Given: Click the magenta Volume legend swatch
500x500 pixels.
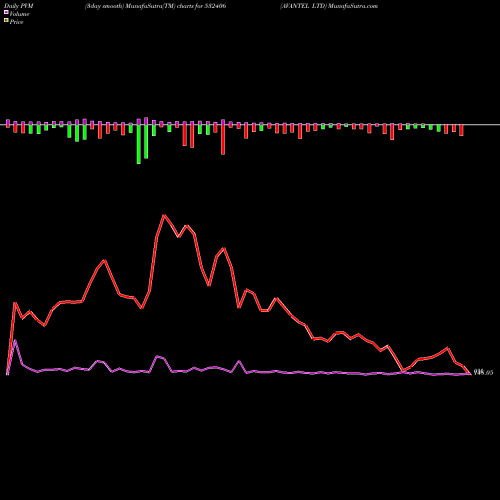Looking at the screenshot, I should pyautogui.click(x=6, y=13).
